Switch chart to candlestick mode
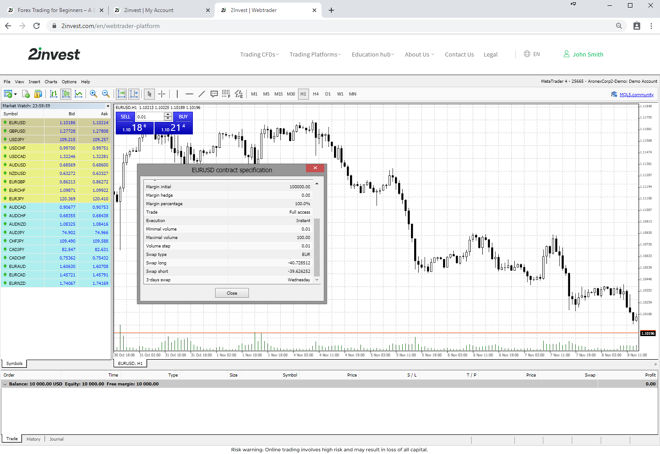Viewport: 660px width, 454px height. (x=66, y=94)
